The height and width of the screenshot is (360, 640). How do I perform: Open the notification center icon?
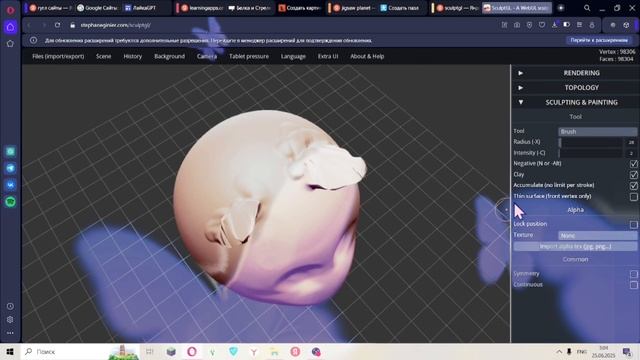tap(627, 351)
